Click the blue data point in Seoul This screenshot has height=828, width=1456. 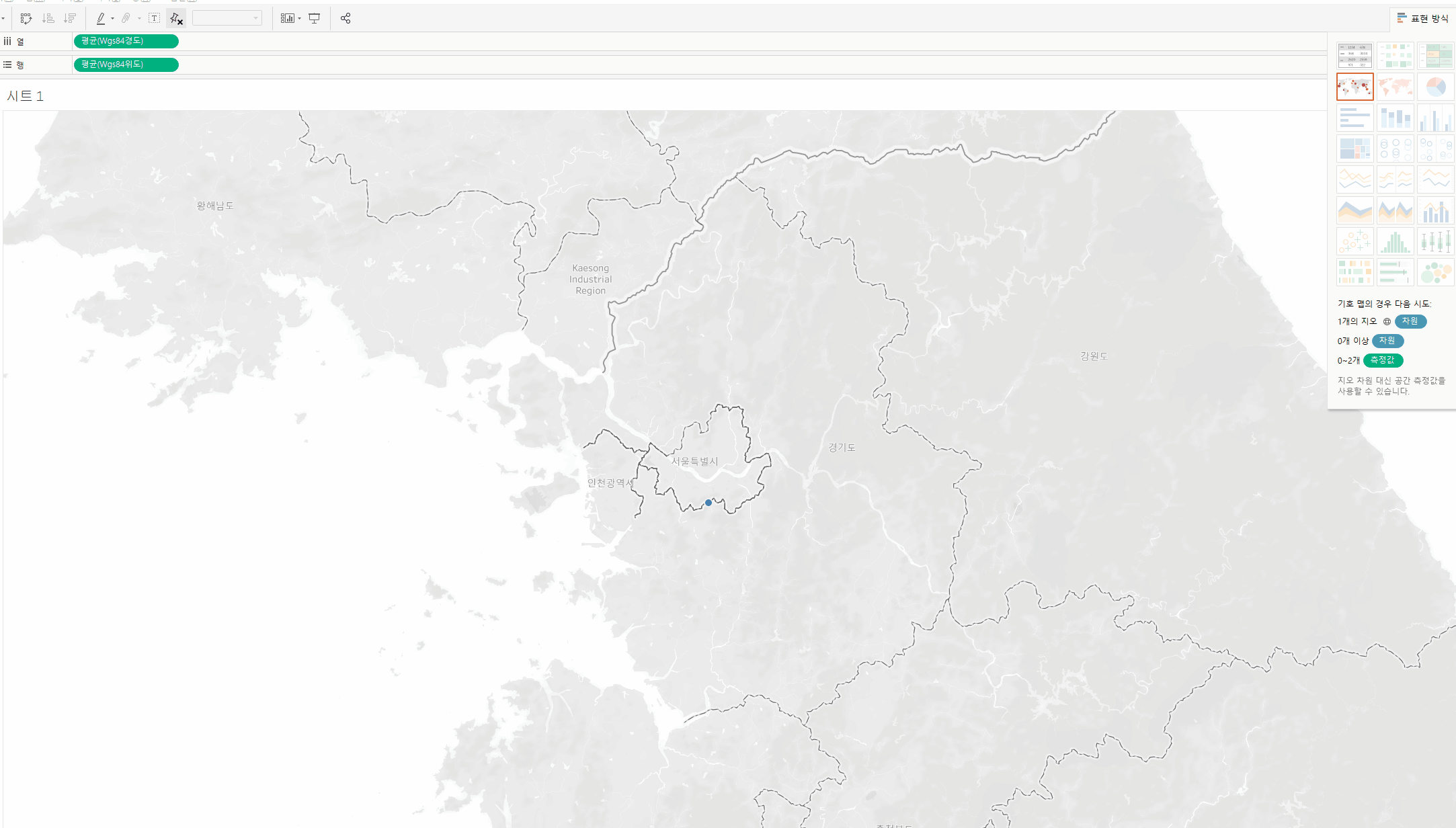[x=709, y=503]
